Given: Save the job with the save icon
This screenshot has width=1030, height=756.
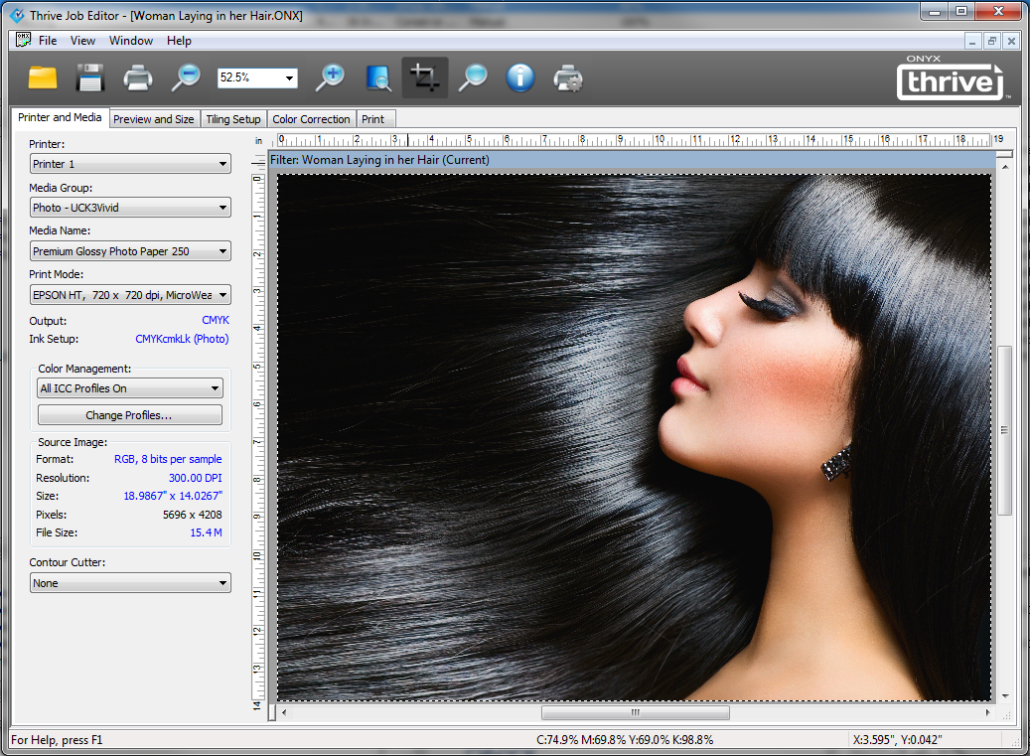Looking at the screenshot, I should (x=89, y=77).
